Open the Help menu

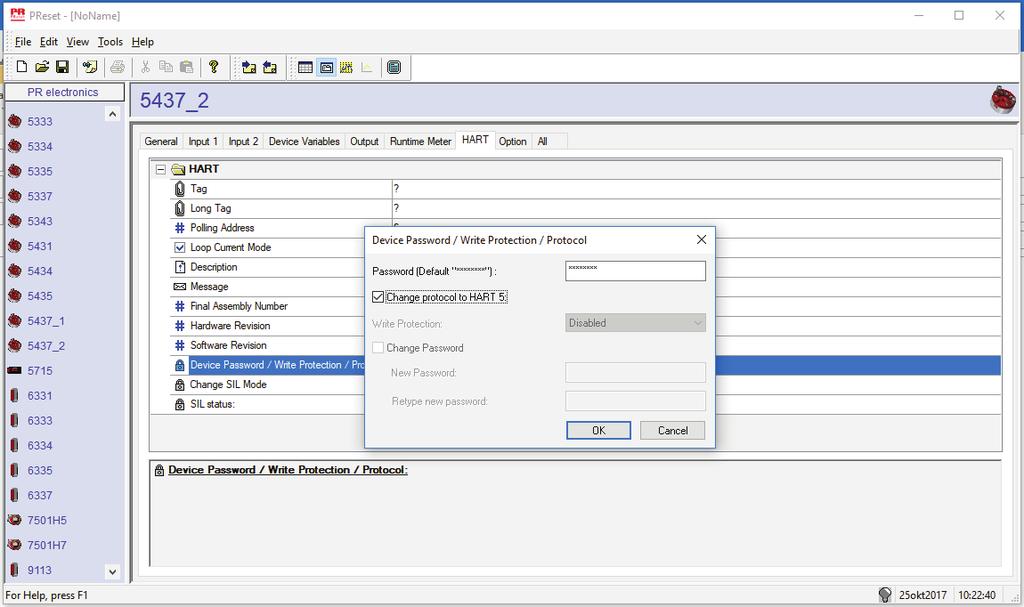tap(142, 42)
